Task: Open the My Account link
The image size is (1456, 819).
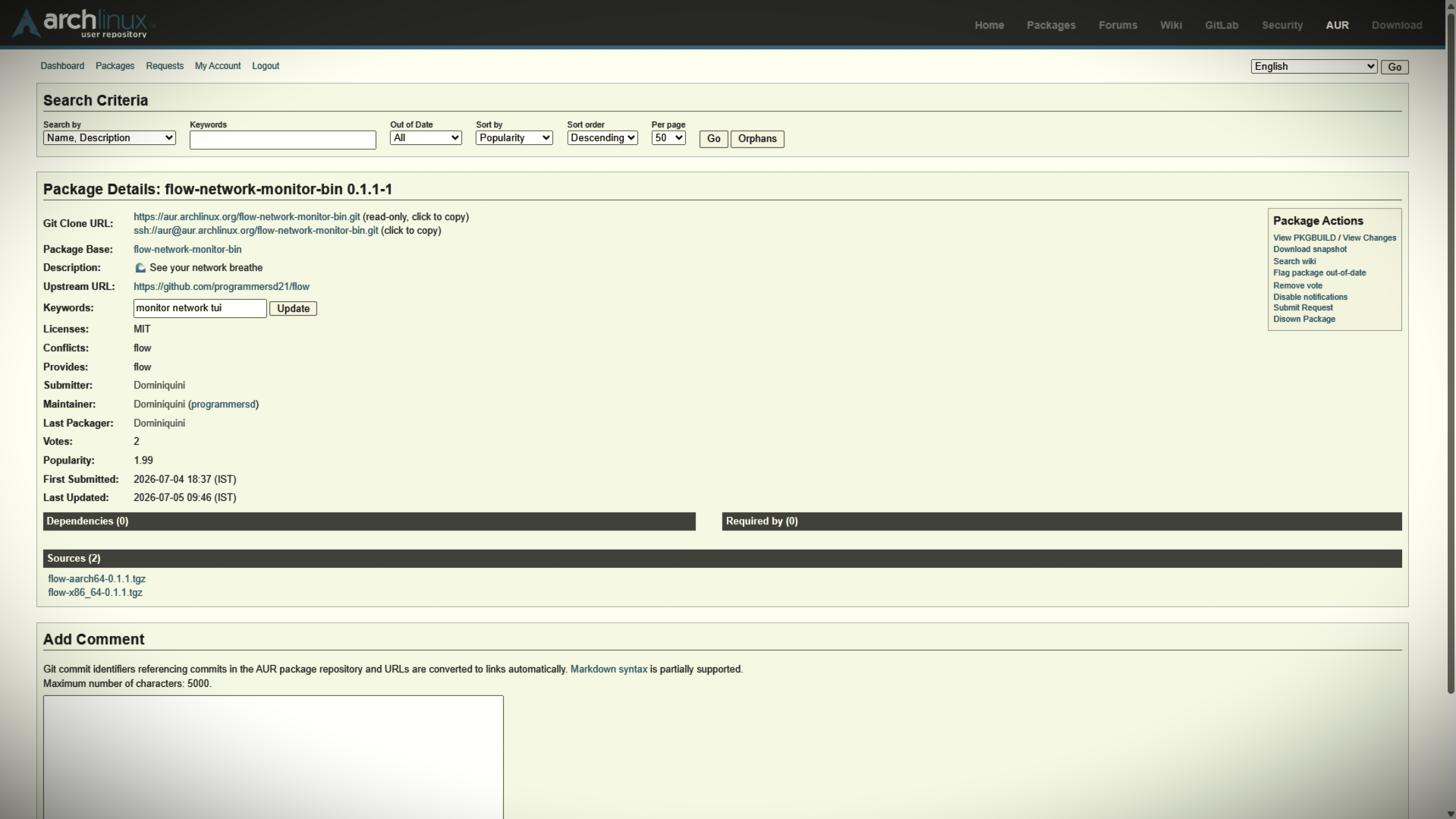Action: [218, 66]
